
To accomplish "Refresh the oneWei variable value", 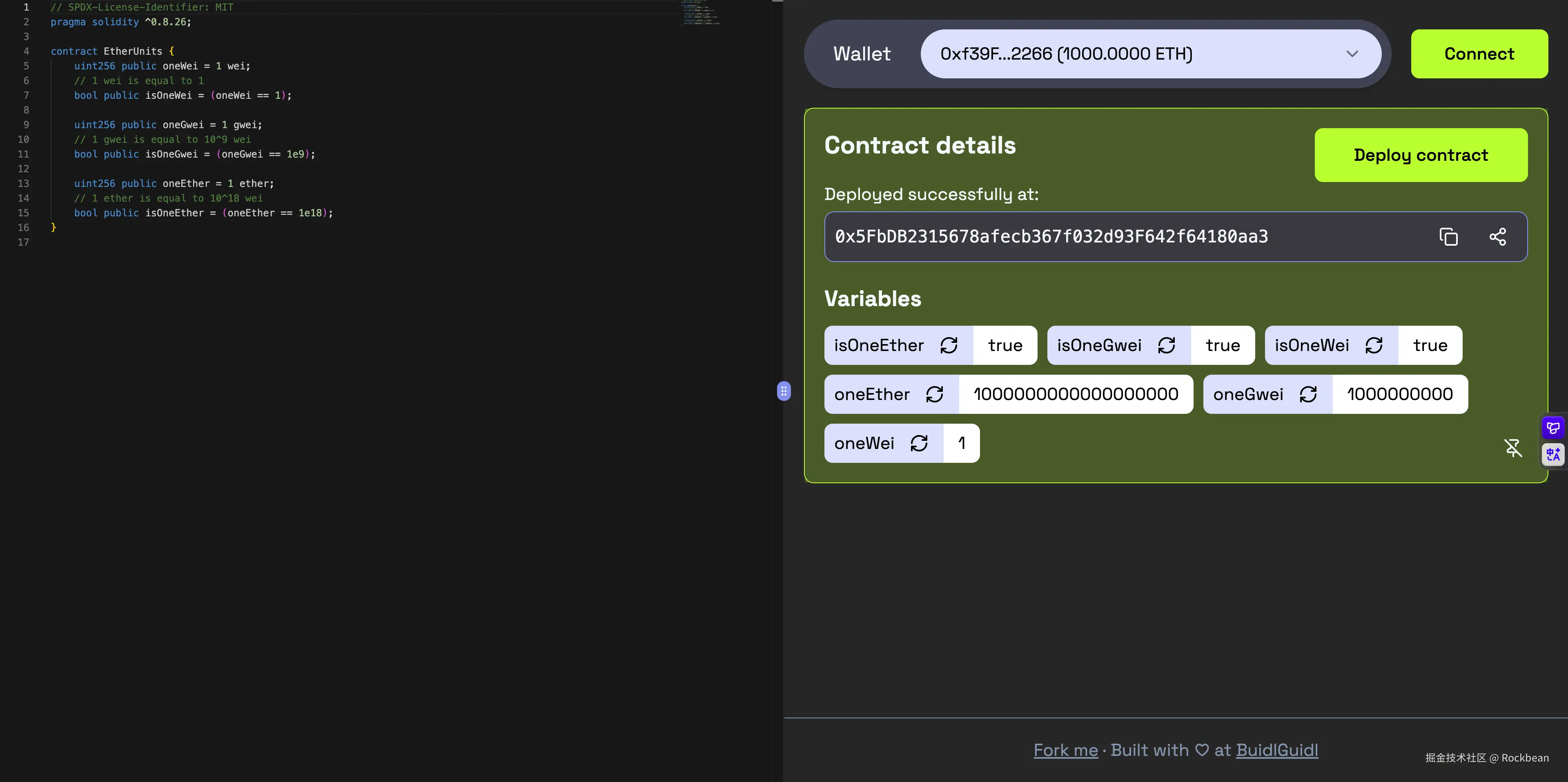I will (918, 443).
